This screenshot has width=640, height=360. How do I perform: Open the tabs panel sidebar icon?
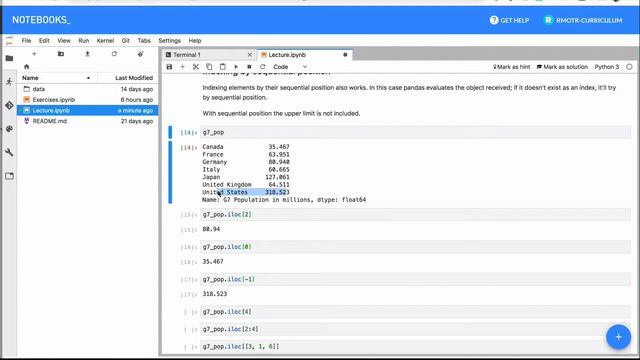[9, 176]
